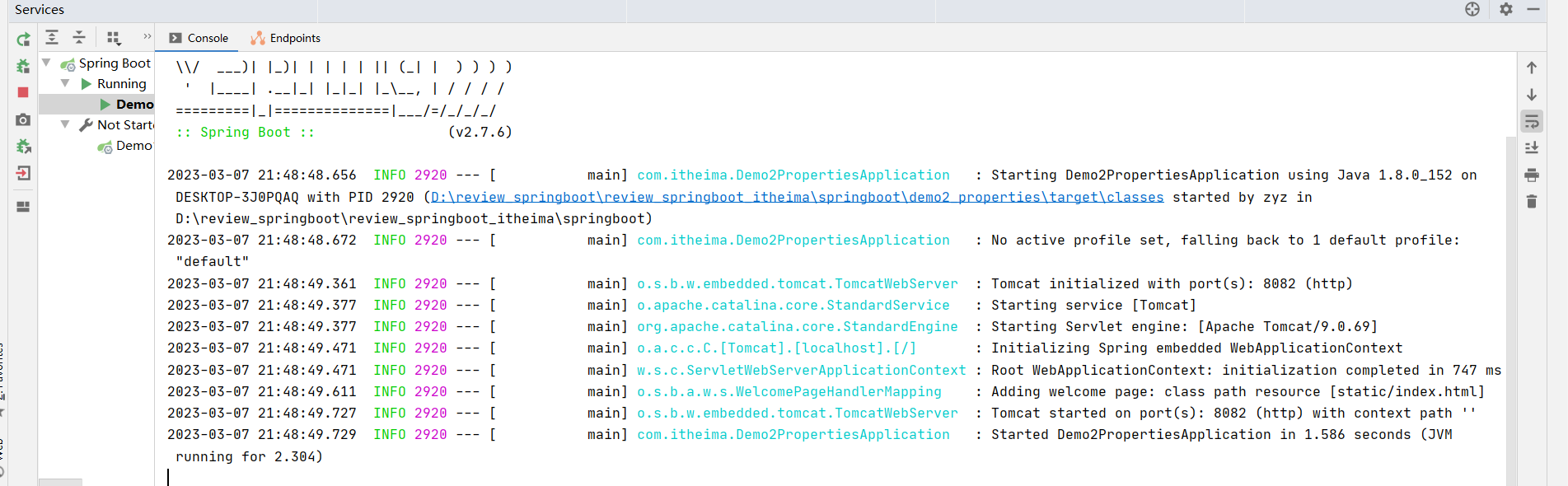Click the Expand All toolbar icon
Viewport: 1568px width, 486px height.
pos(52,37)
